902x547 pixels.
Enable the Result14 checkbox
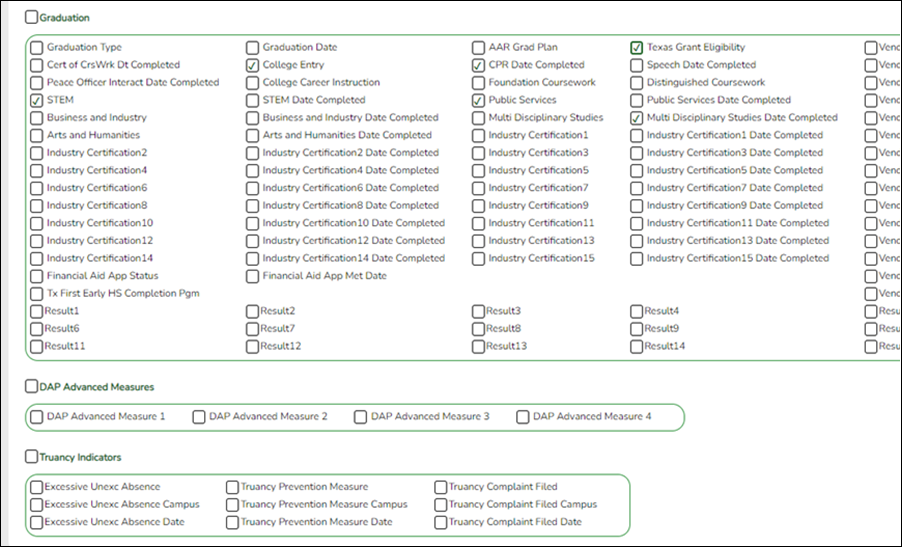637,347
